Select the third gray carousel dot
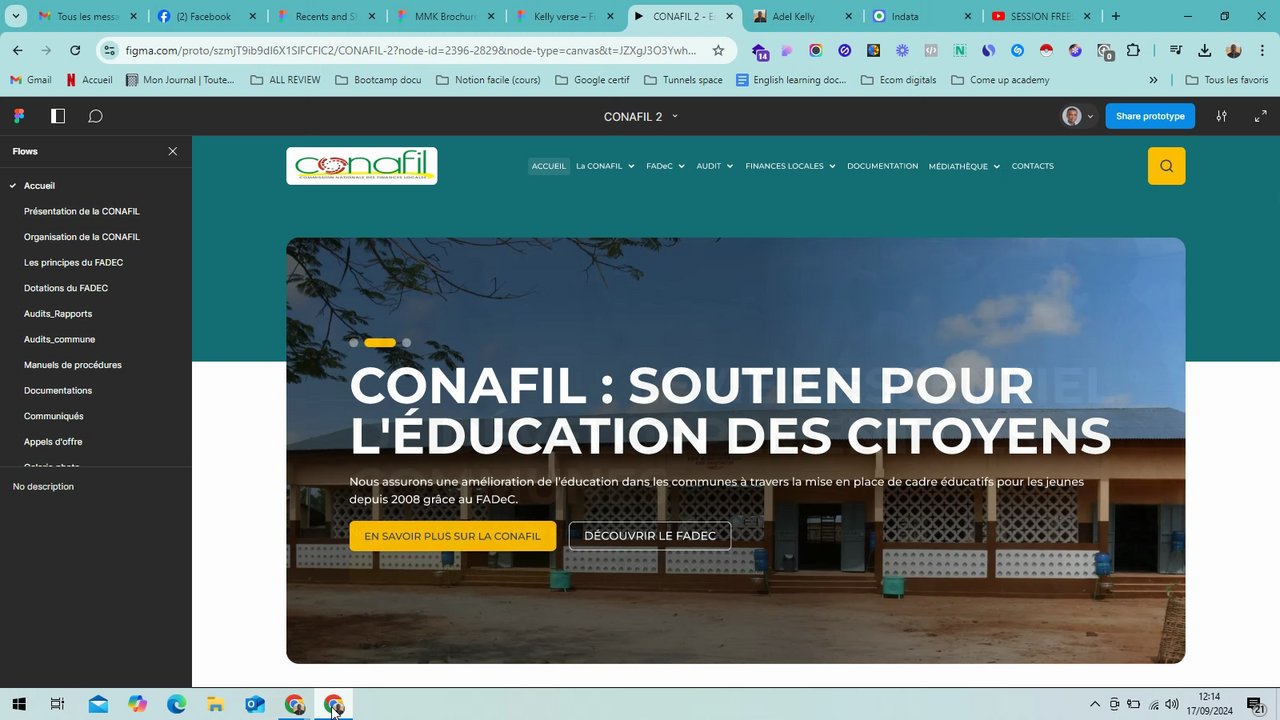This screenshot has width=1280, height=720. pyautogui.click(x=406, y=343)
